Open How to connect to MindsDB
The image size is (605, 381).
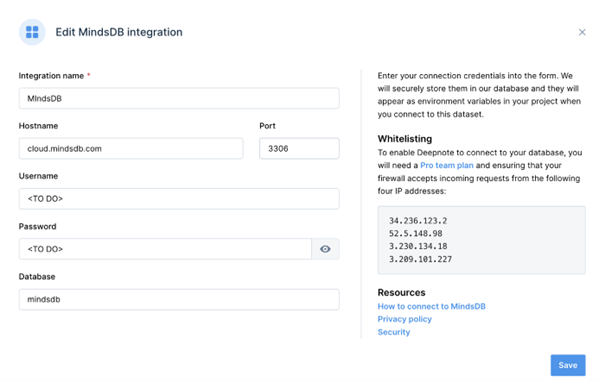[431, 306]
